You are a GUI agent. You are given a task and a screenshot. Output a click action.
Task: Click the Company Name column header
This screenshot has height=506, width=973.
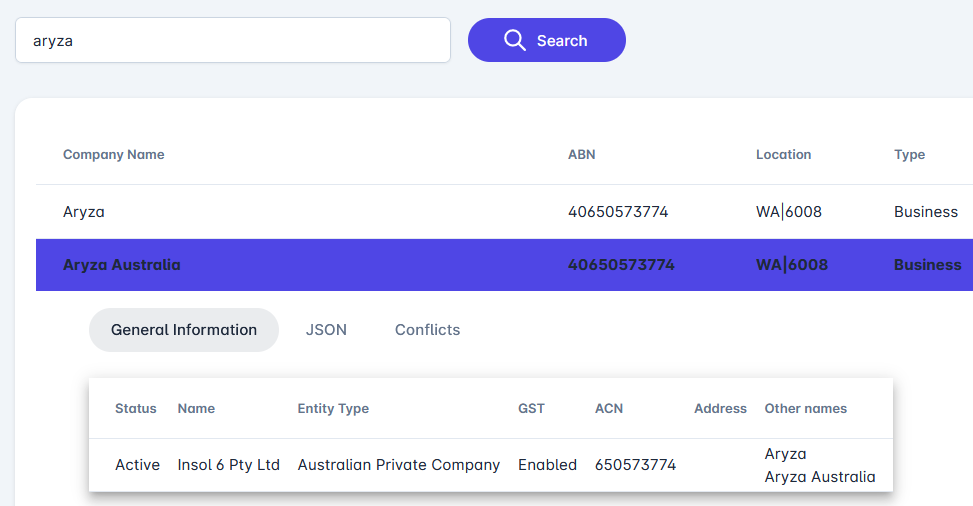[x=114, y=155]
